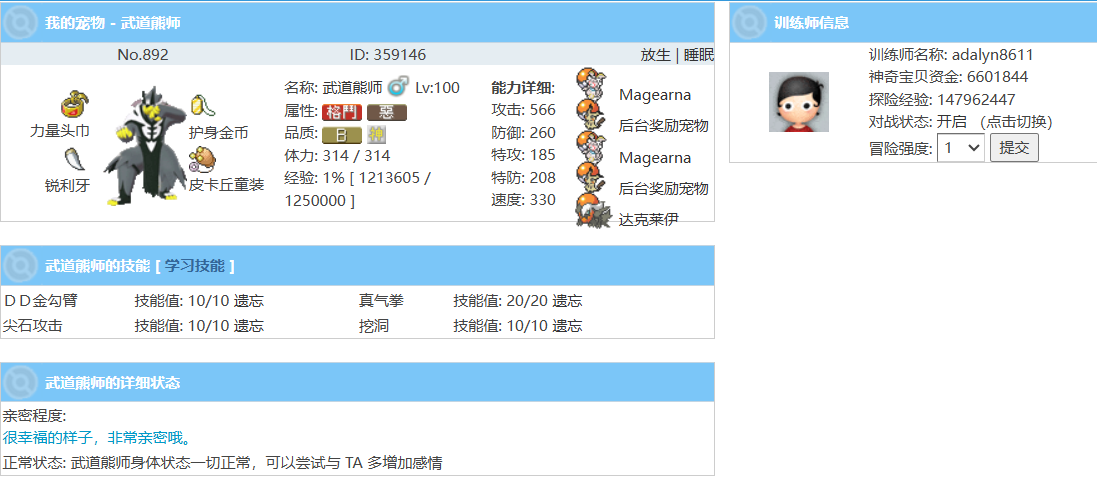Click the 恶 type badge
Image resolution: width=1097 pixels, height=478 pixels.
coord(386,112)
